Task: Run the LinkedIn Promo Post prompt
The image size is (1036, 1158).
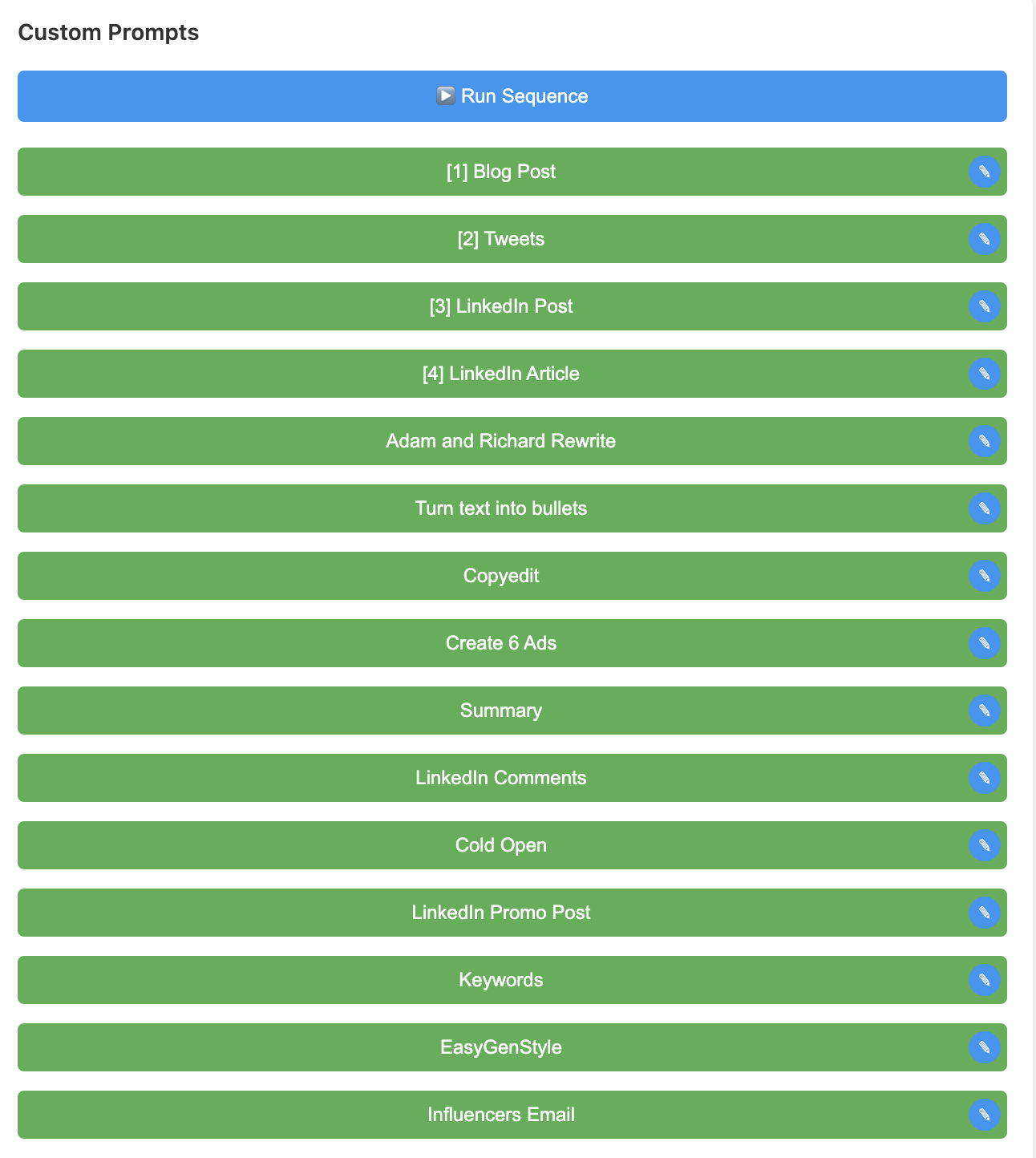Action: tap(500, 913)
